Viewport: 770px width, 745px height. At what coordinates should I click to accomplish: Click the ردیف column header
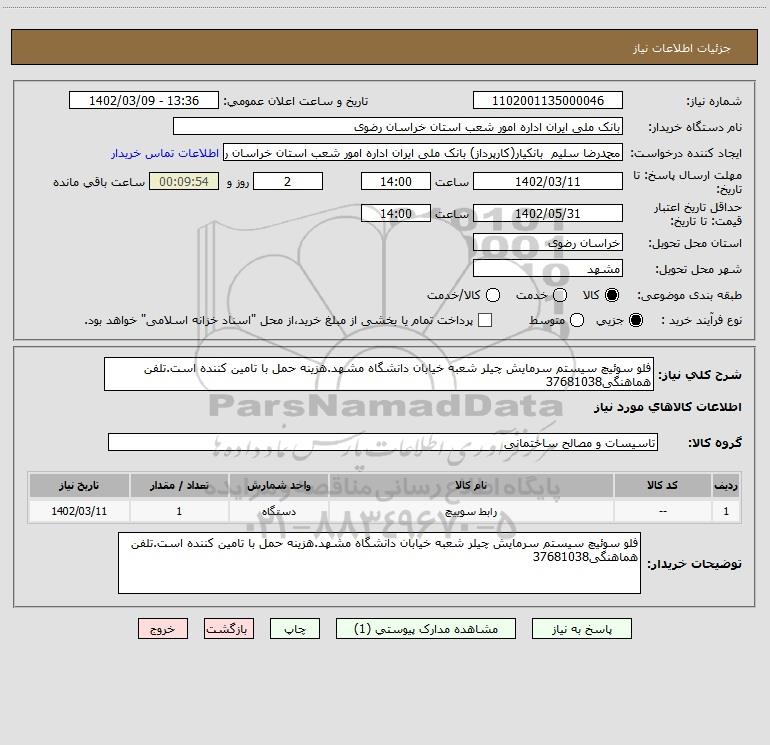[x=726, y=486]
